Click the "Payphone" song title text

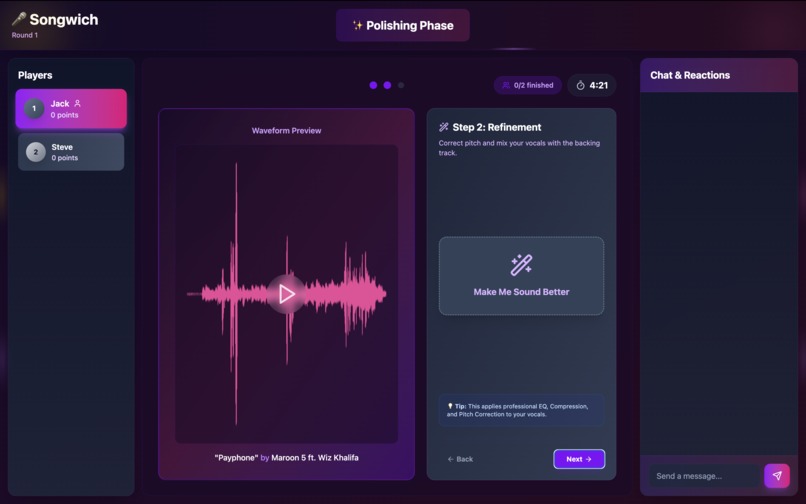click(236, 458)
